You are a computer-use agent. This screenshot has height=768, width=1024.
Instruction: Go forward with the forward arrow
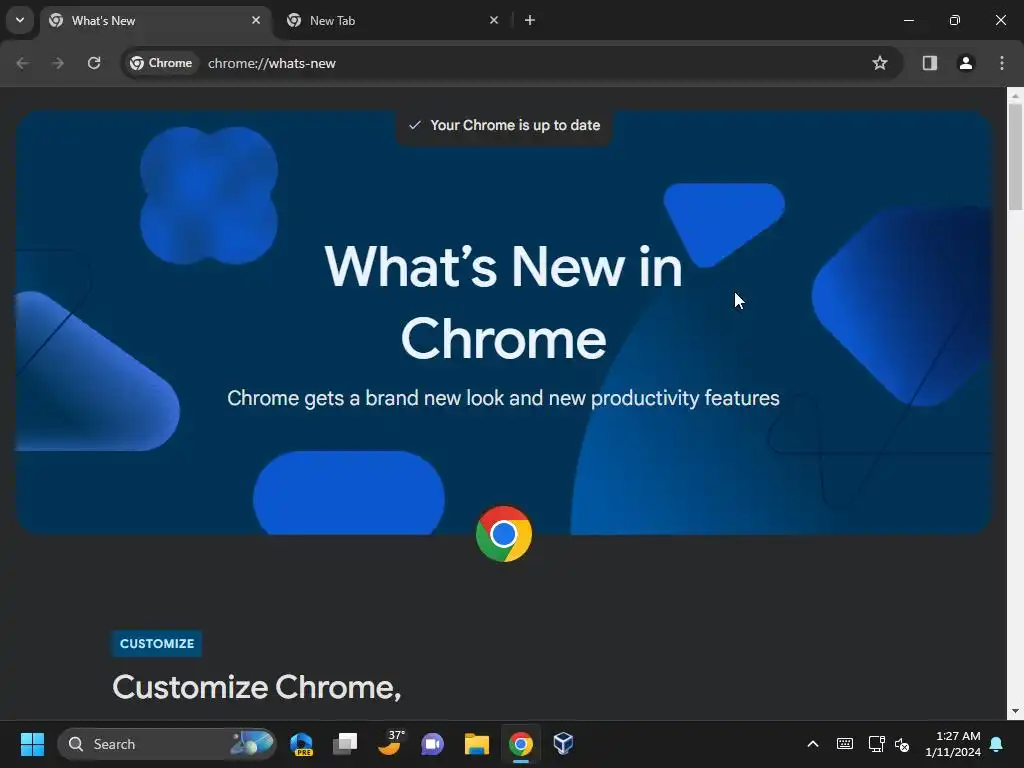tap(58, 63)
